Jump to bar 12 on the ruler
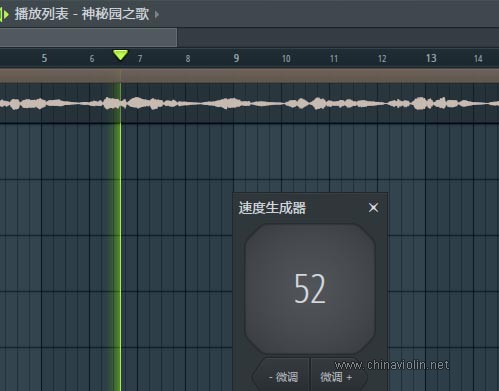This screenshot has height=391, width=499. (382, 59)
